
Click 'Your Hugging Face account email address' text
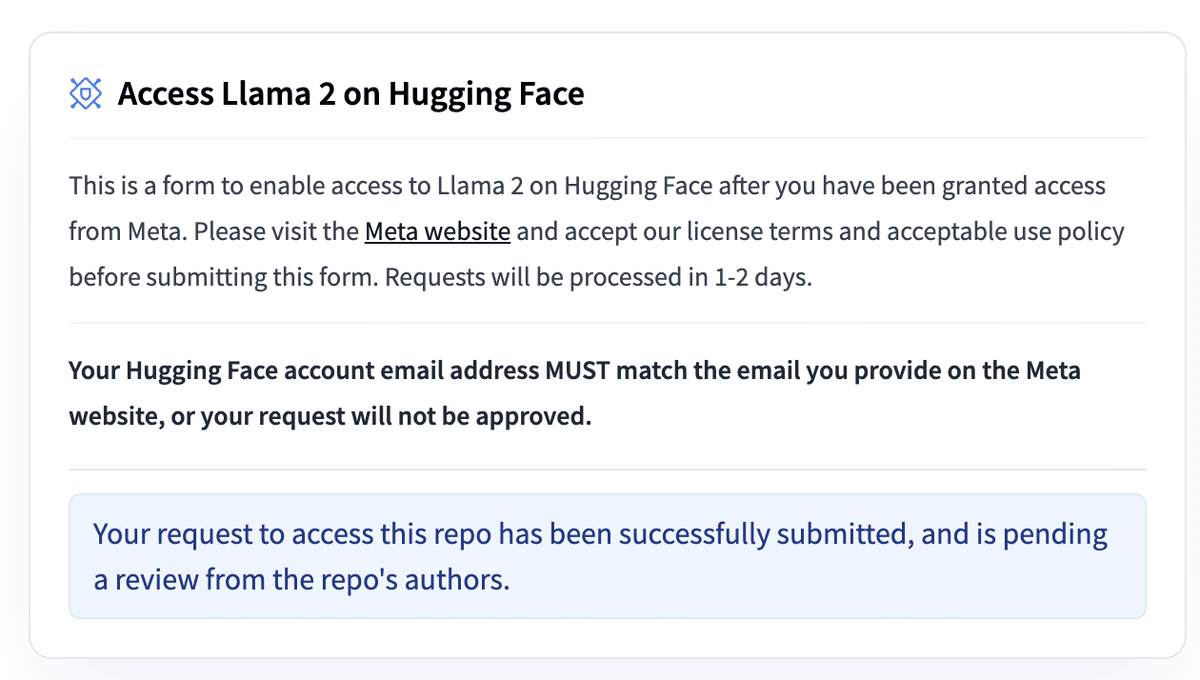(x=304, y=371)
